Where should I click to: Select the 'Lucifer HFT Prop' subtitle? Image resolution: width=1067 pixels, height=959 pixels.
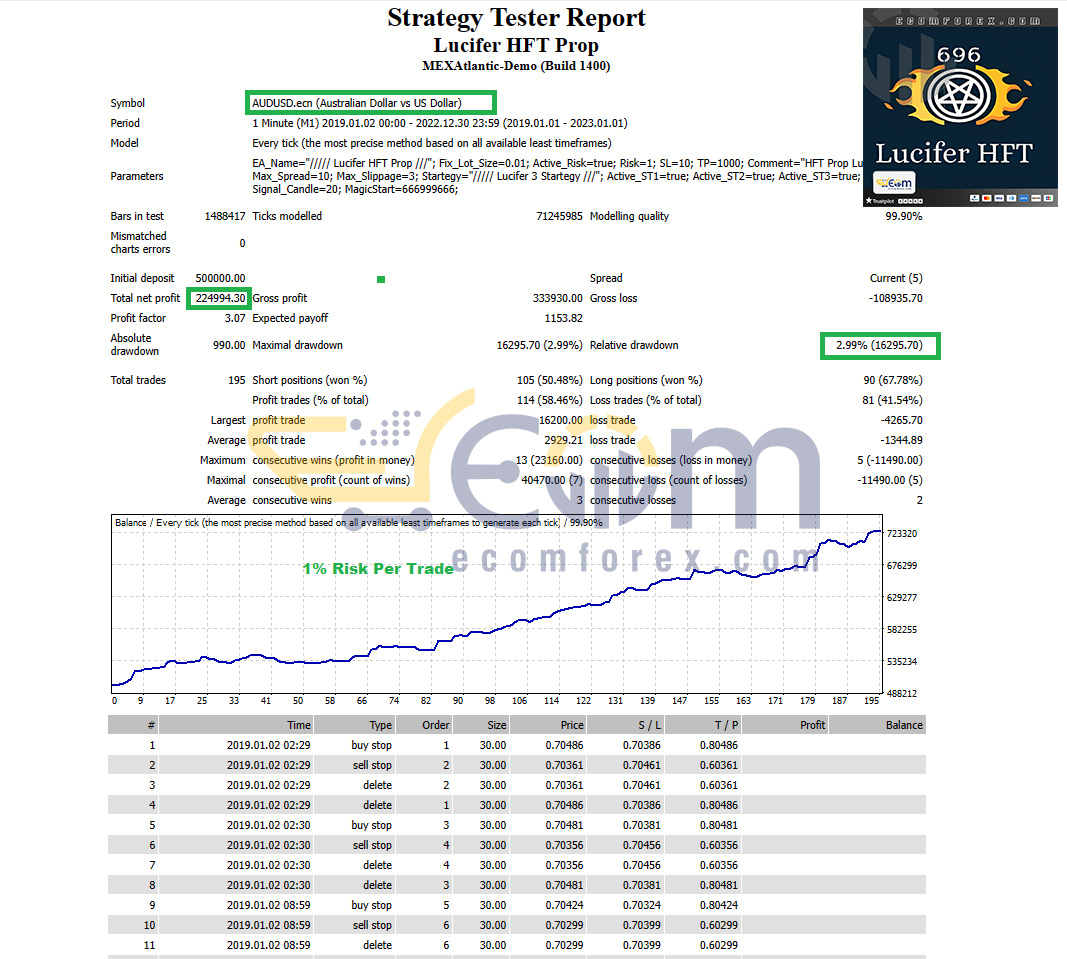point(516,45)
